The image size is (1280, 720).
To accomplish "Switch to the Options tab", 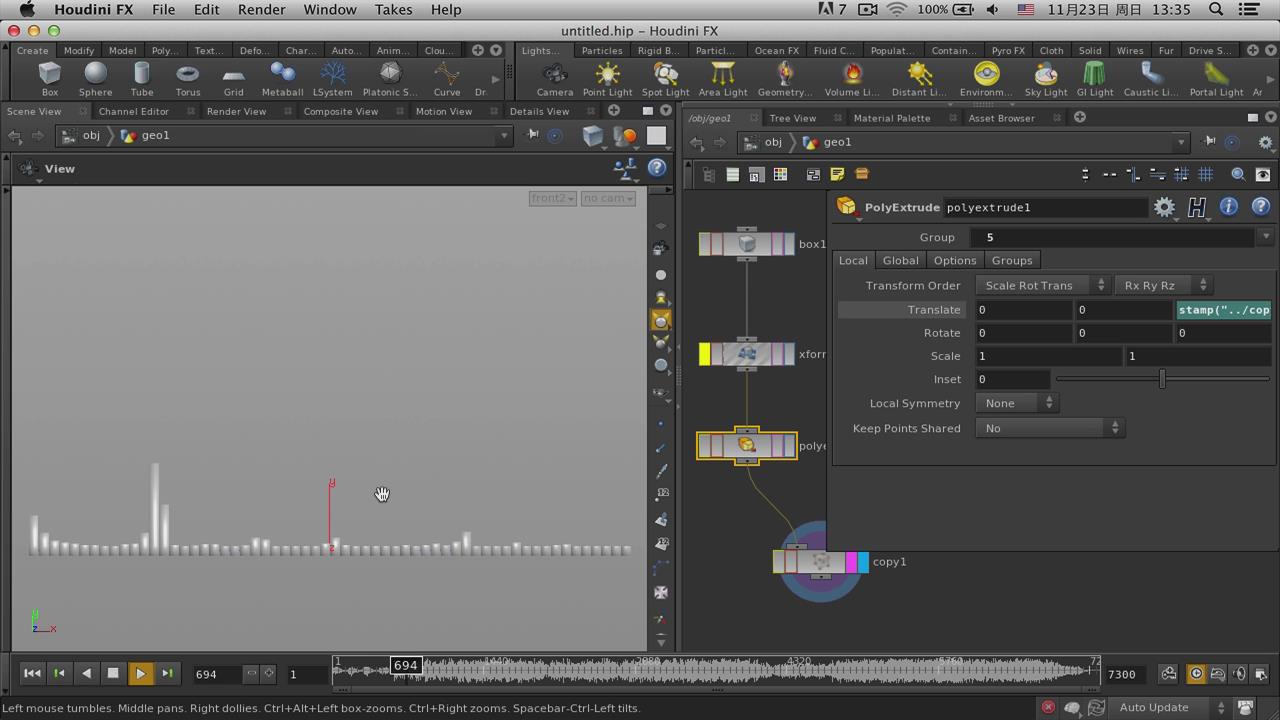I will click(954, 260).
